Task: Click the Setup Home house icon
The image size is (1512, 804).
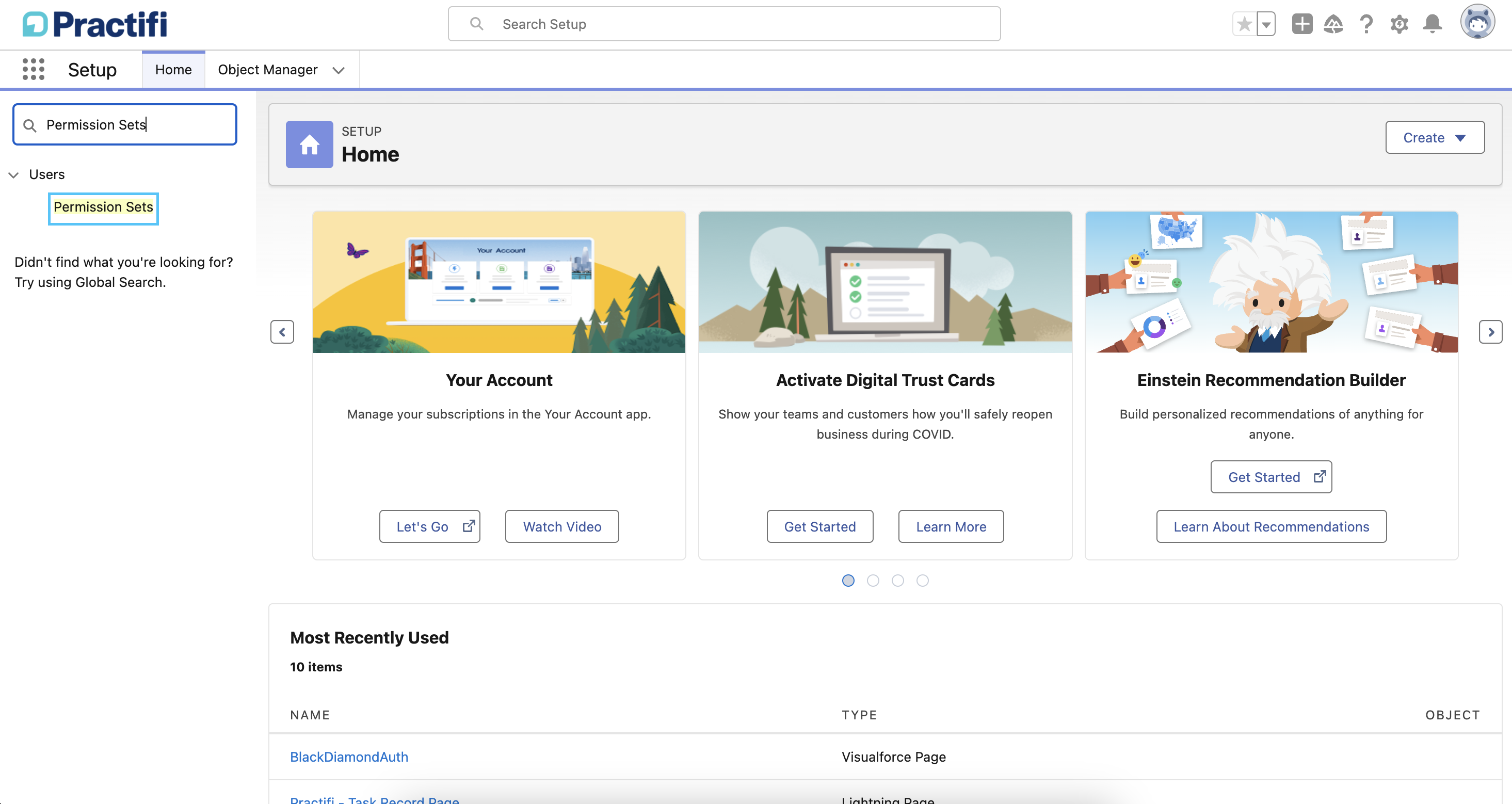Action: coord(309,144)
